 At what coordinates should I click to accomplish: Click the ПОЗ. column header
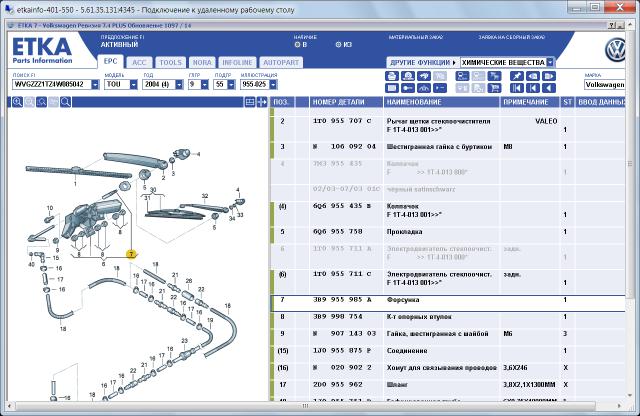pyautogui.click(x=282, y=102)
